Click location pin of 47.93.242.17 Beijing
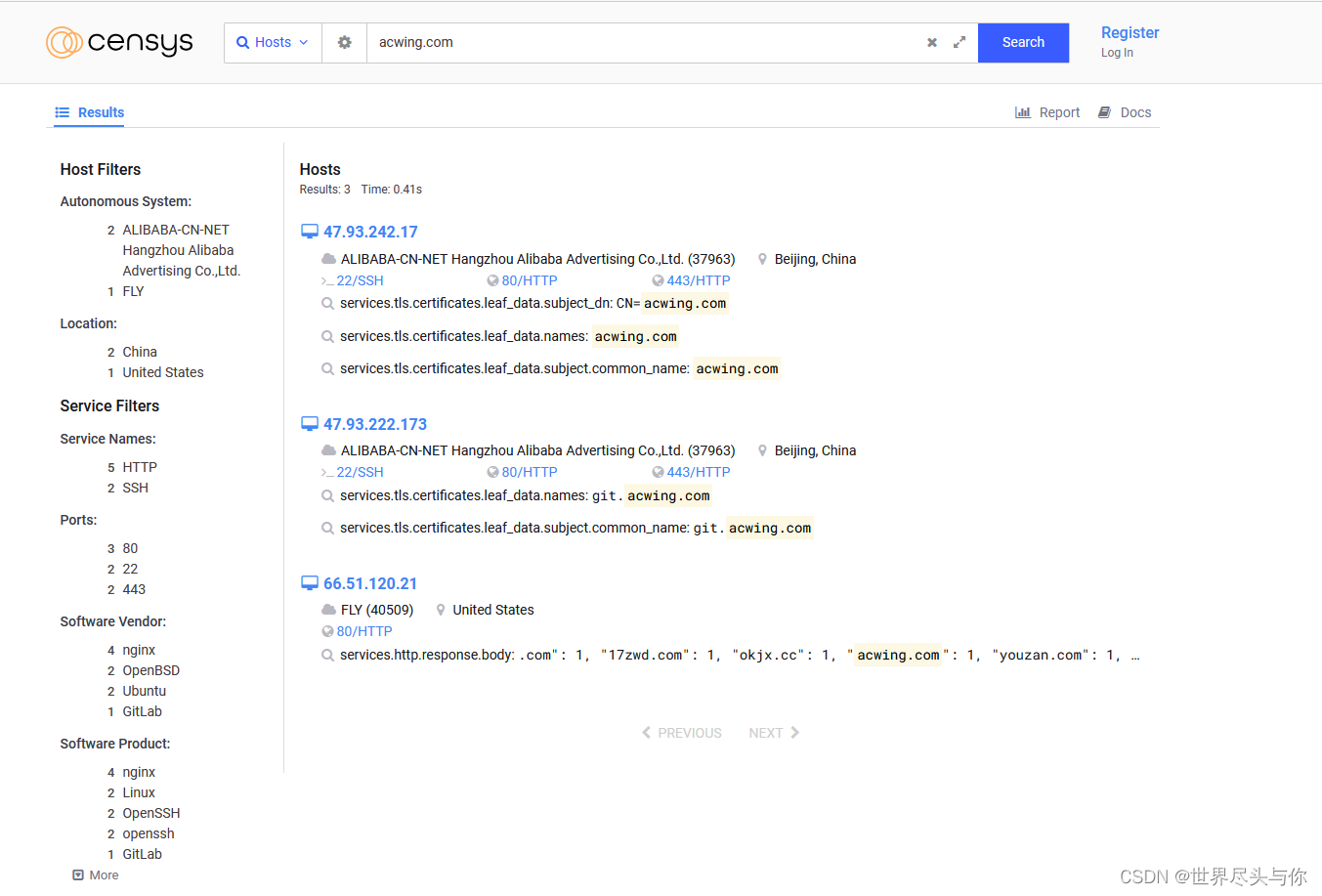Screen dimensions: 1322x896 (x=763, y=259)
